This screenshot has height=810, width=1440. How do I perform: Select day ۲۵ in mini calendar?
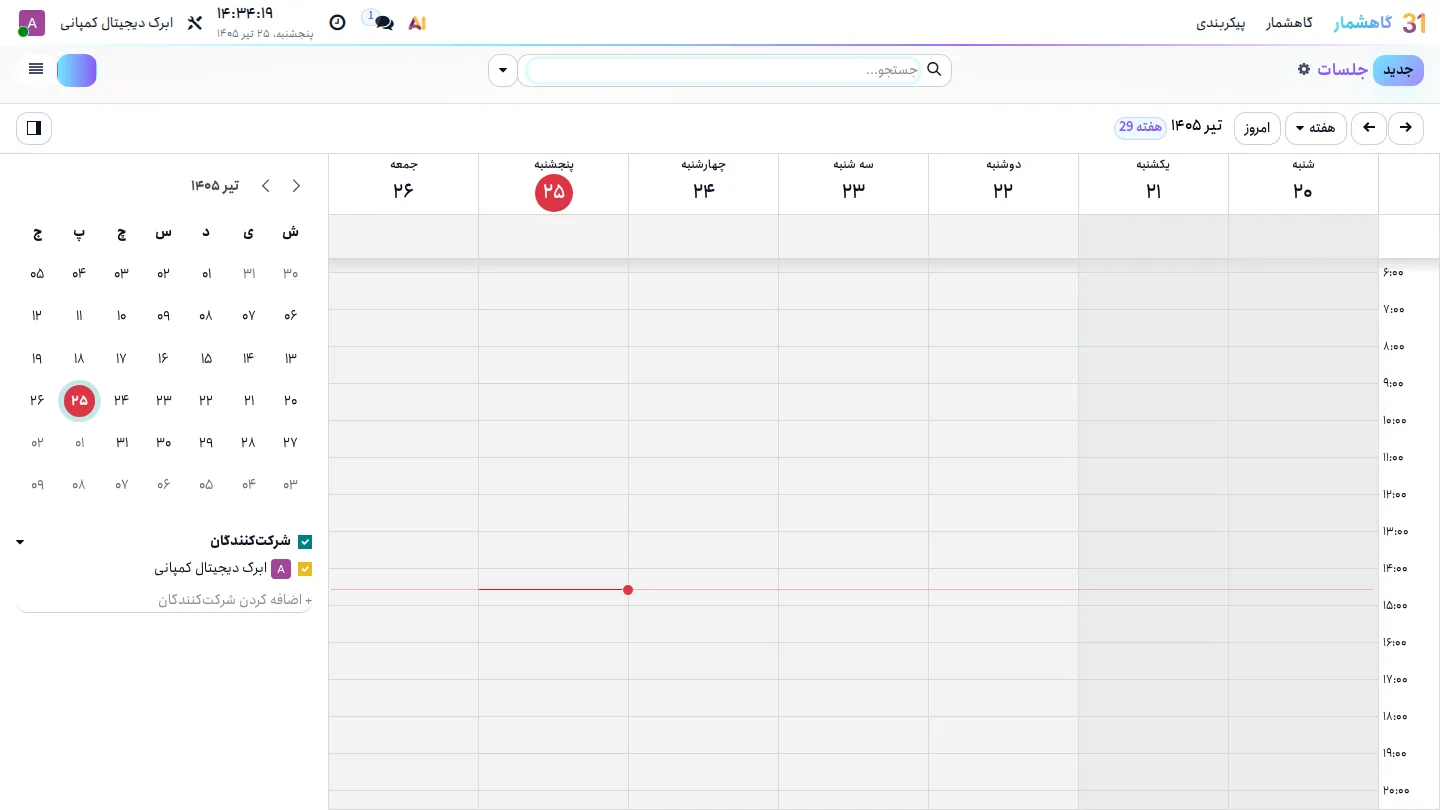click(79, 400)
